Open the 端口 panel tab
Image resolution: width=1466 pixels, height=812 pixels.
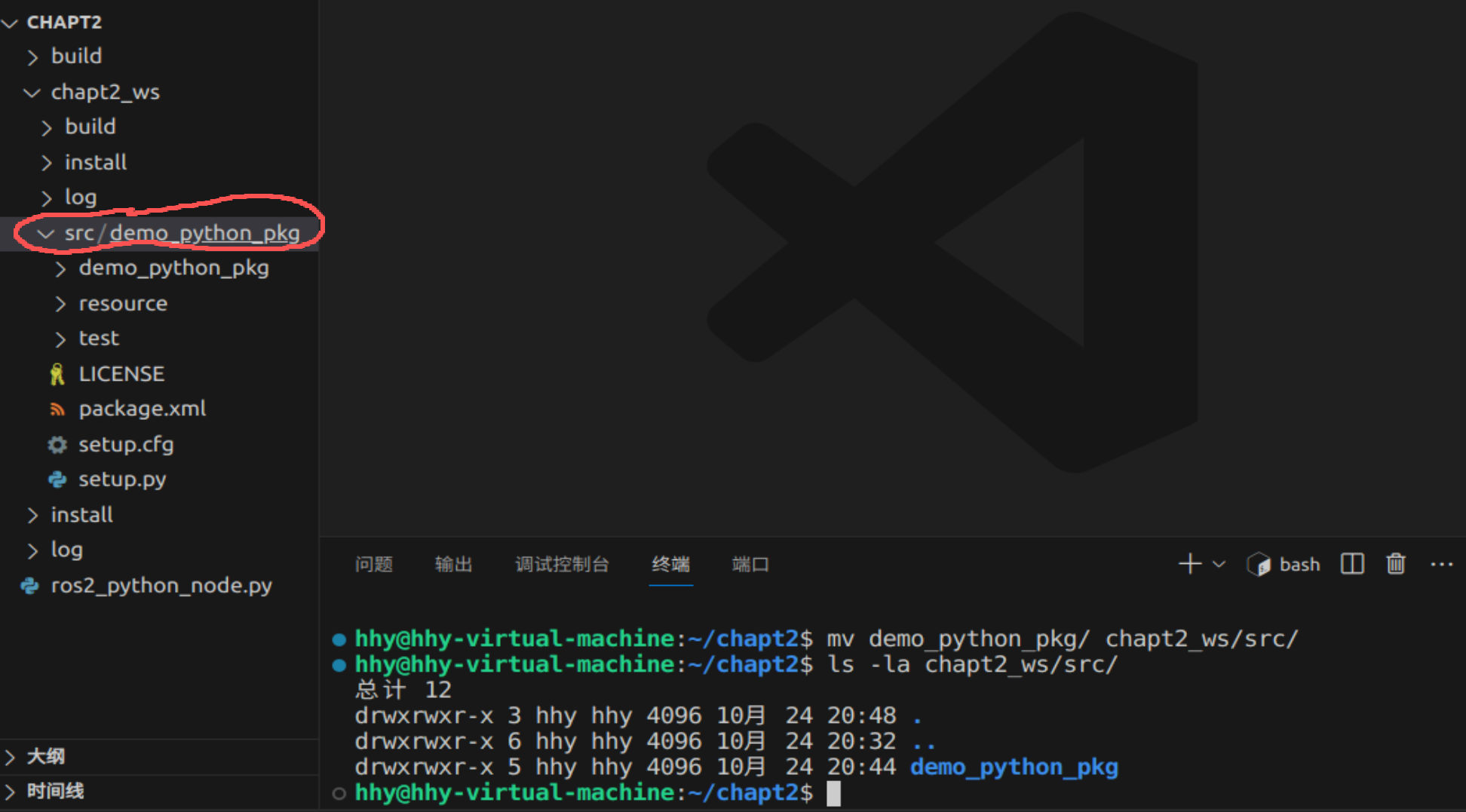point(750,564)
